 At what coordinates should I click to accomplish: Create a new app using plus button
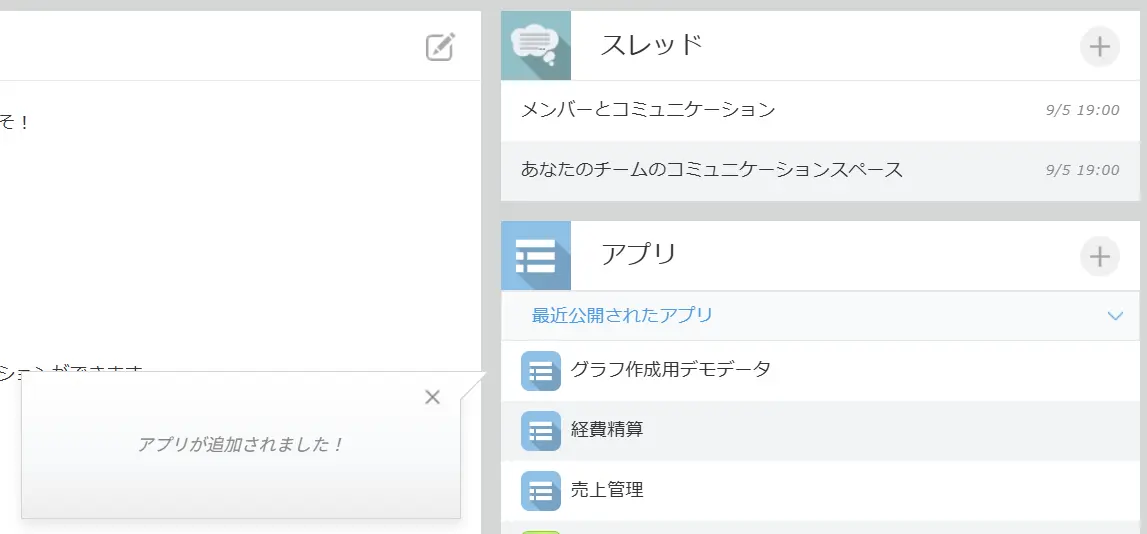1099,257
